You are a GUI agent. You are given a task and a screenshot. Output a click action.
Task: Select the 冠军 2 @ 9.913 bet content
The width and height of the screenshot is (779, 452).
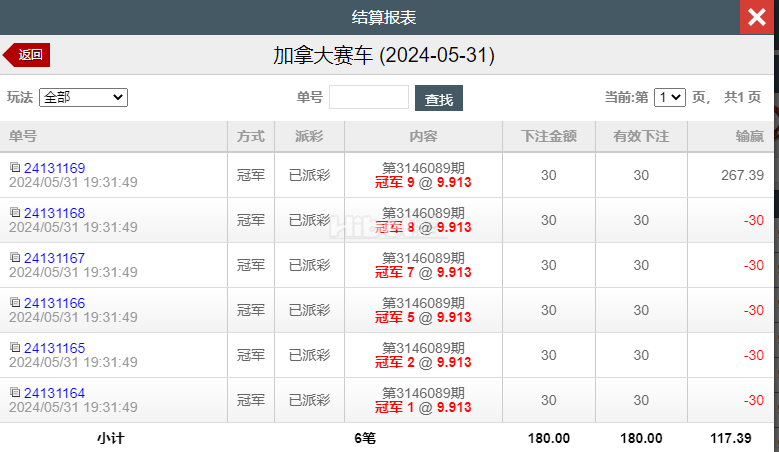pos(423,362)
